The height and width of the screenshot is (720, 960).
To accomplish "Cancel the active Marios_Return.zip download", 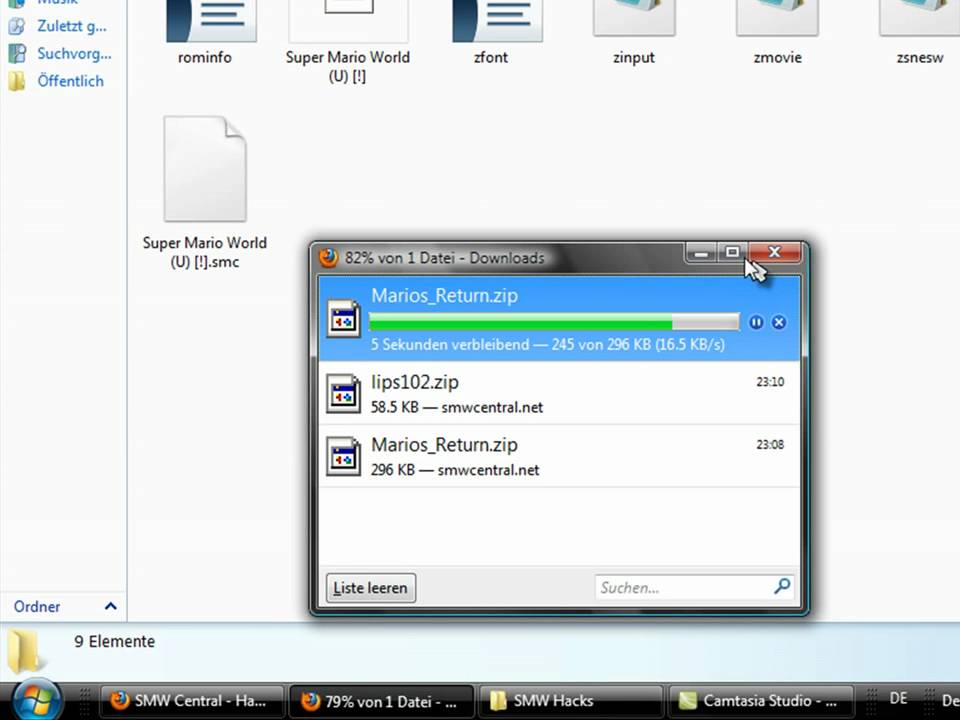I will tap(779, 322).
